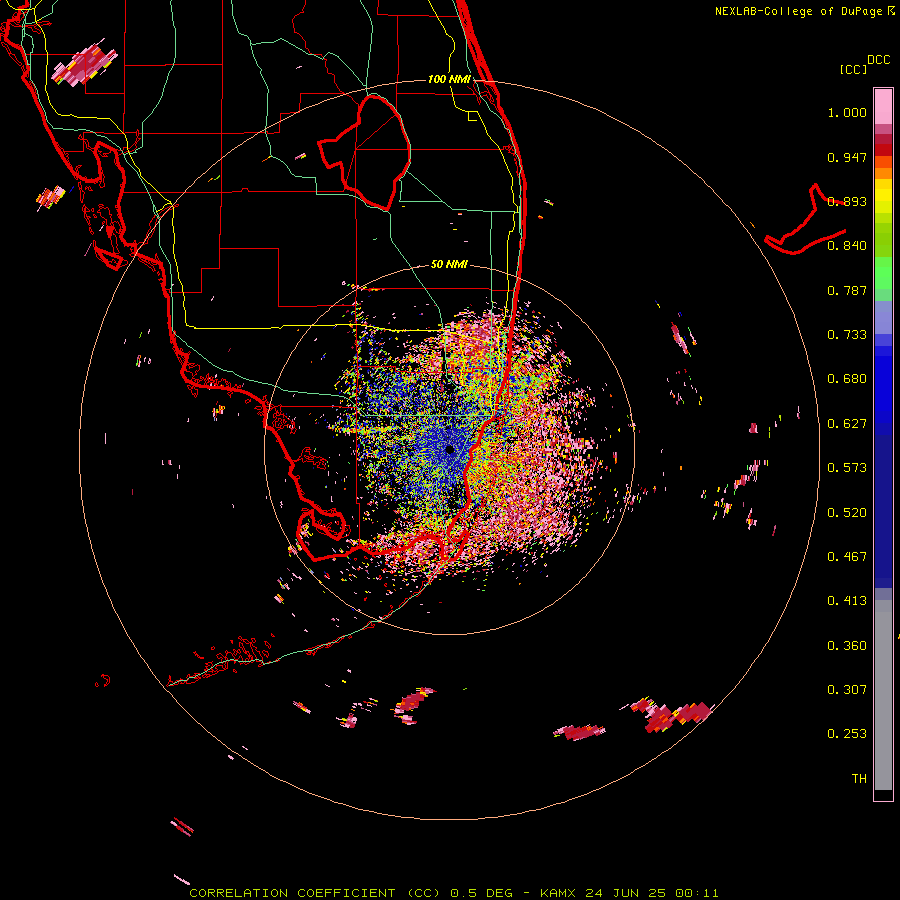Click the 50 NMI range ring label
900x900 pixels.
(x=449, y=265)
